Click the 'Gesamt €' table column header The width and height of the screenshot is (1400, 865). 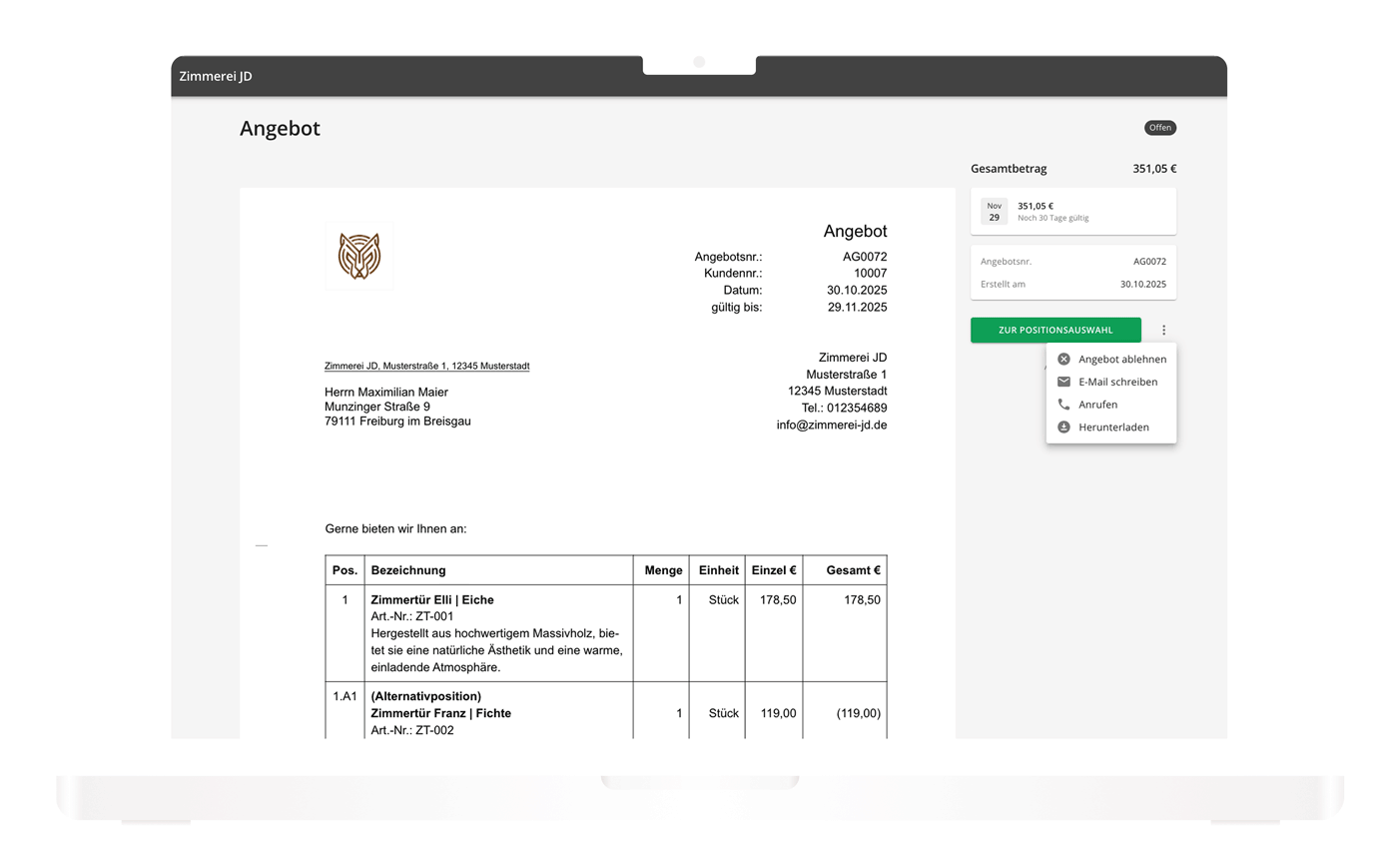(x=852, y=570)
